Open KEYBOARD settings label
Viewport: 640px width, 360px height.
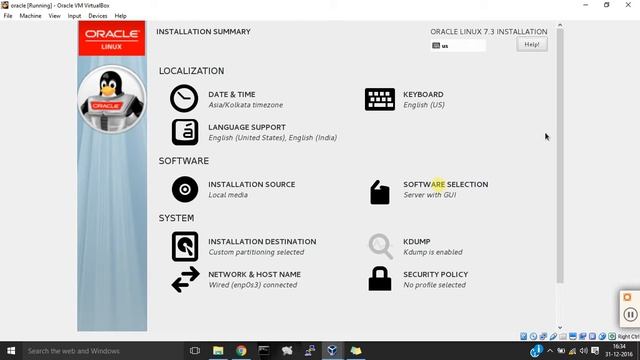click(423, 94)
